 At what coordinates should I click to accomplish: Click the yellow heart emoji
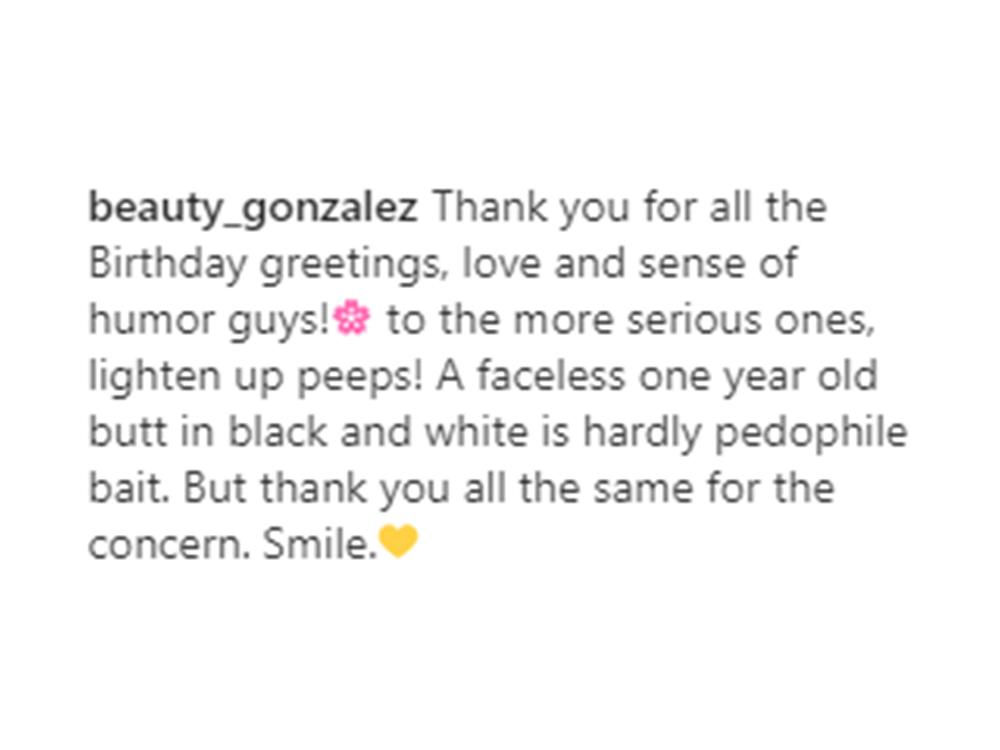point(398,544)
